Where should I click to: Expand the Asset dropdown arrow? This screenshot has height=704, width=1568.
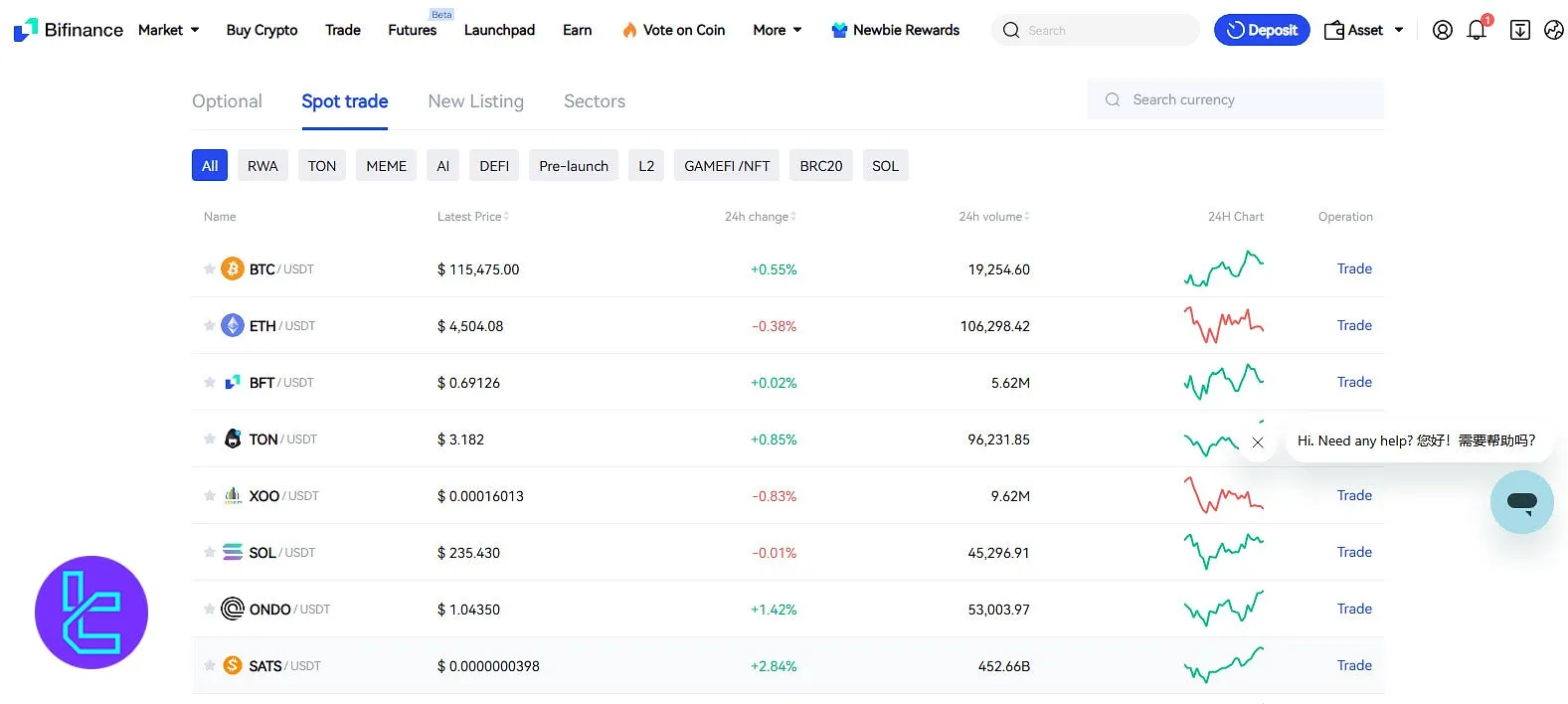pos(1399,30)
